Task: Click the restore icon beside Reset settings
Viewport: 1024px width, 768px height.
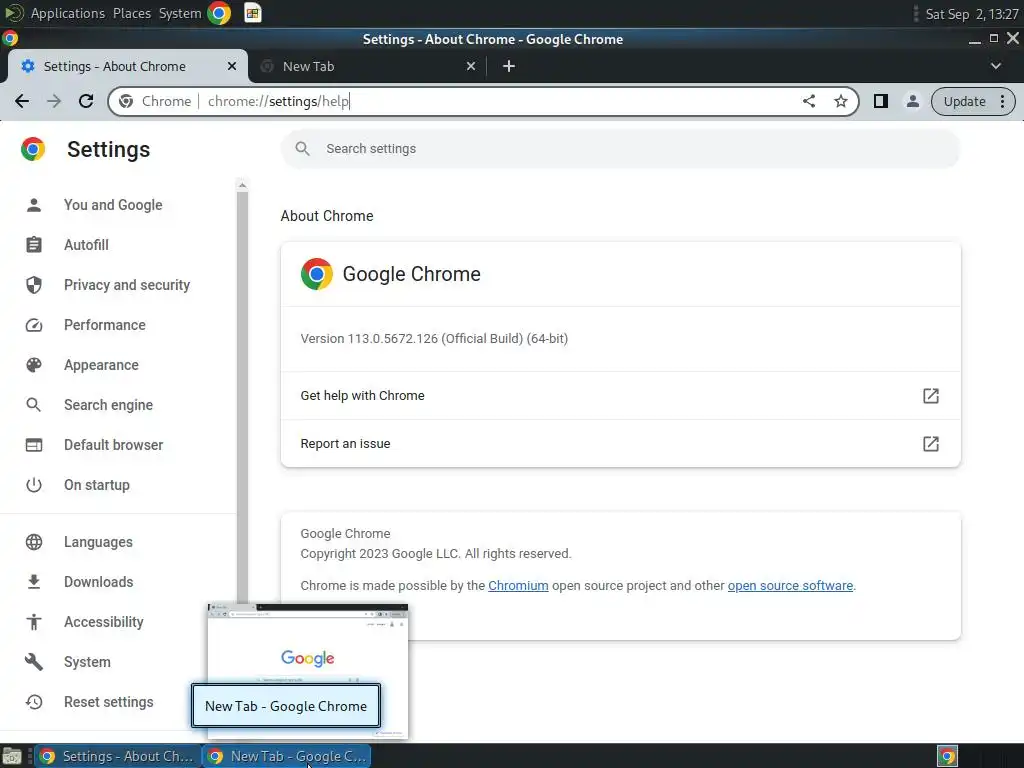Action: click(x=34, y=702)
